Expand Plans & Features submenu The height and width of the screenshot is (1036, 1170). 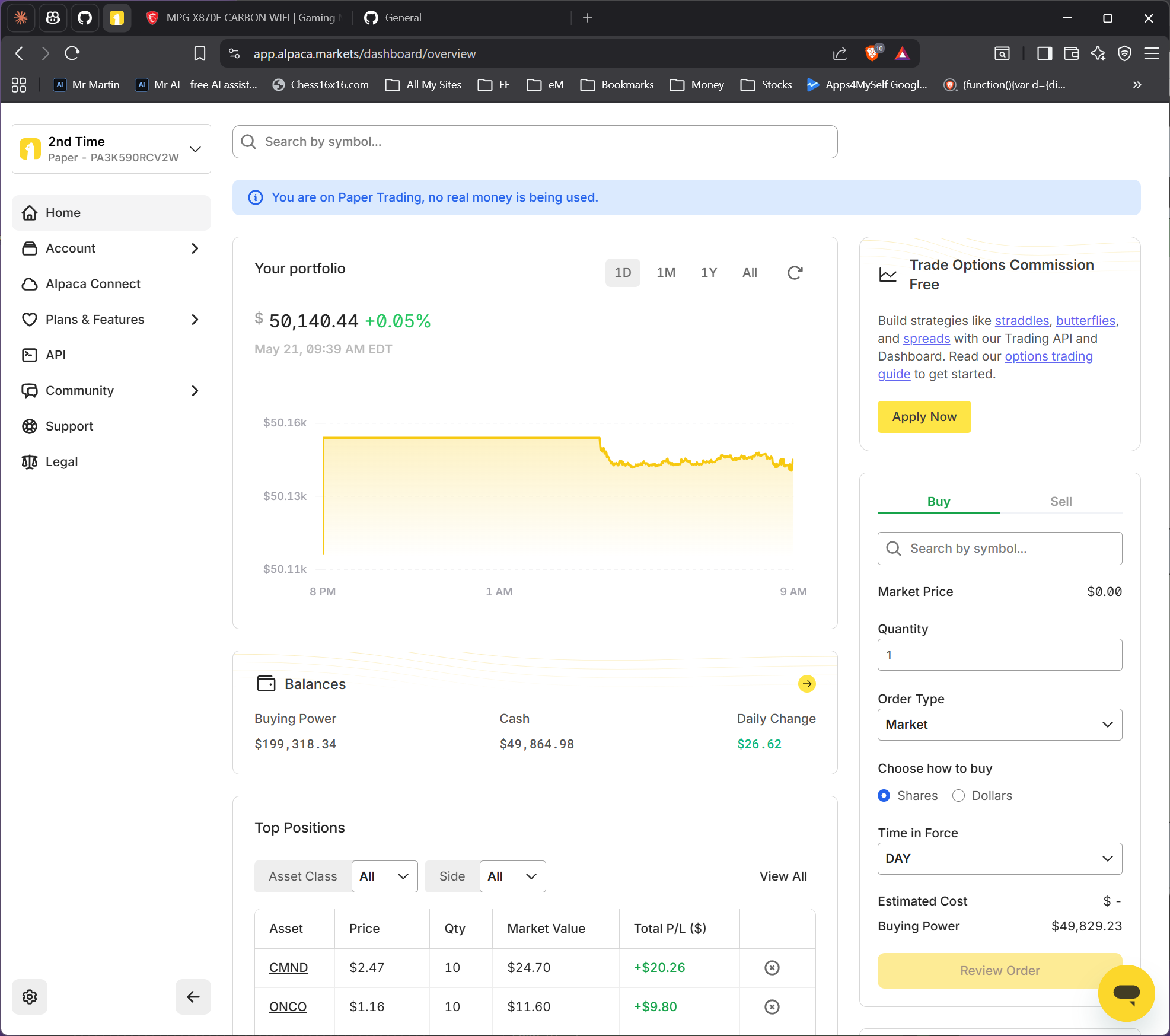(195, 320)
